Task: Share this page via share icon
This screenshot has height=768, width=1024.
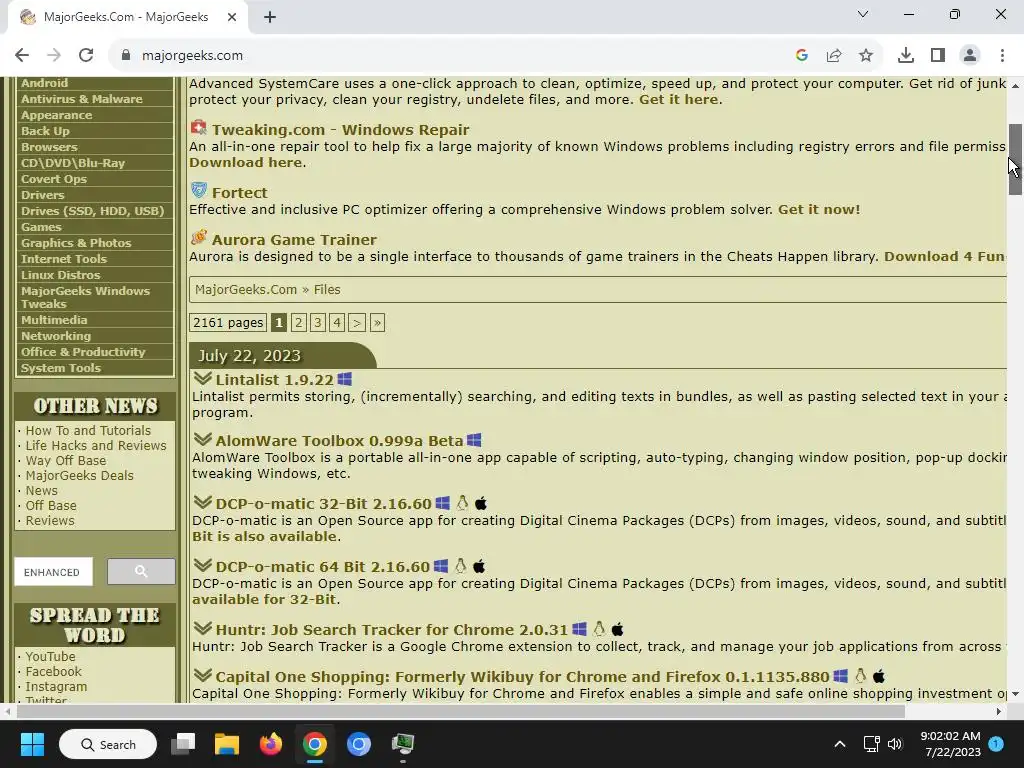Action: click(834, 56)
